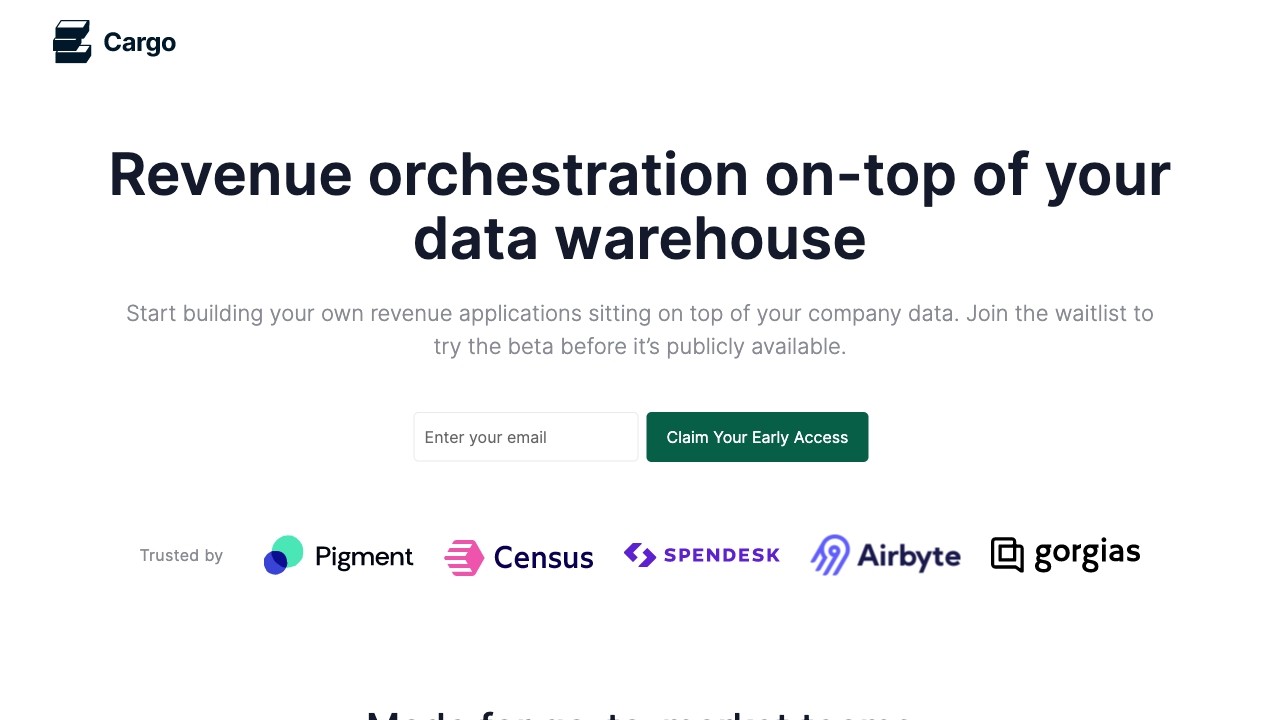Click the 'Trusted by' label
Viewport: 1280px width, 720px height.
(181, 556)
